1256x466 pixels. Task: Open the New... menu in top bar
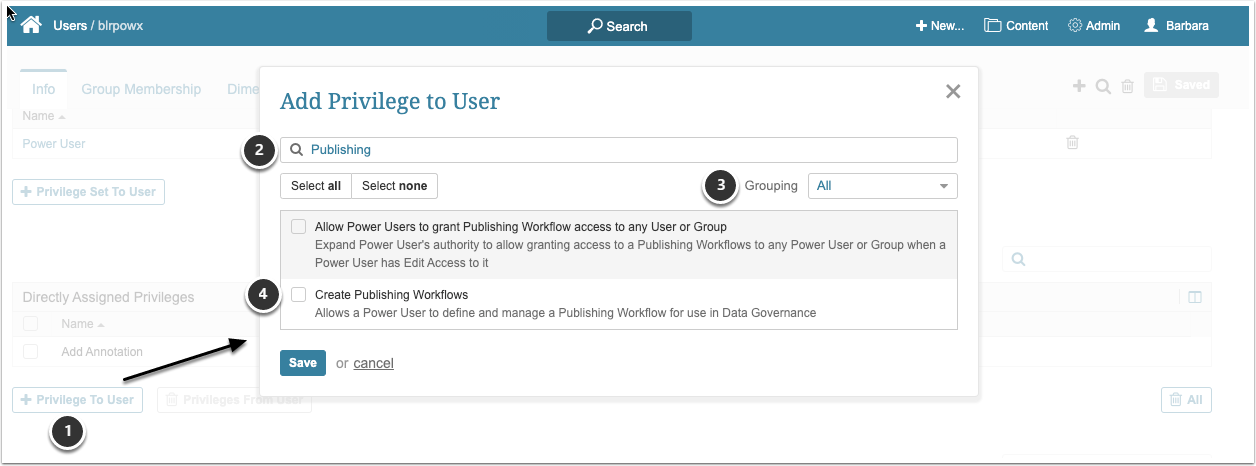(939, 26)
